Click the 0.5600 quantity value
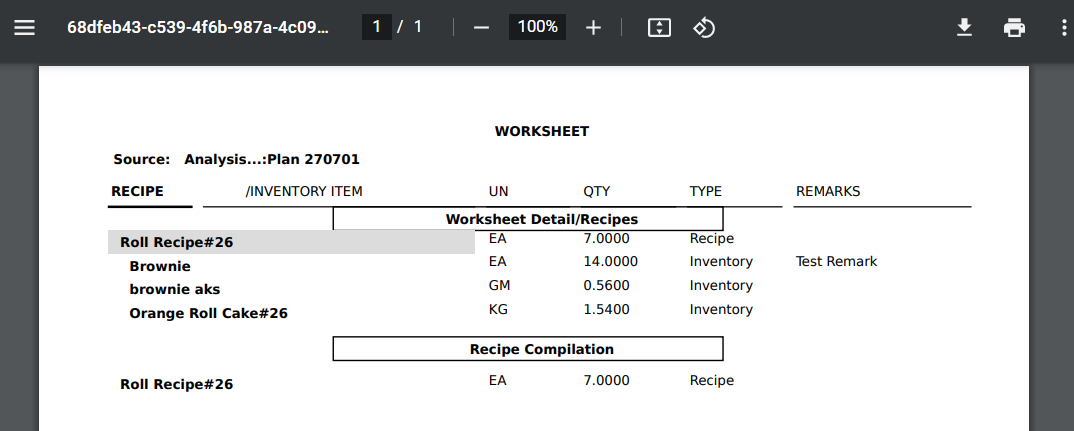The width and height of the screenshot is (1074, 431). tap(606, 285)
